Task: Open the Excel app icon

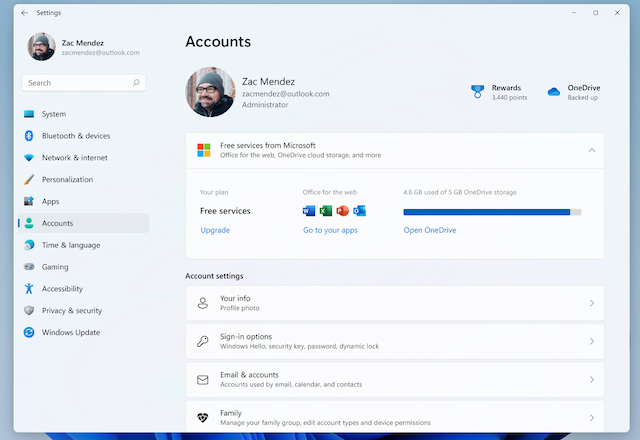Action: point(326,211)
